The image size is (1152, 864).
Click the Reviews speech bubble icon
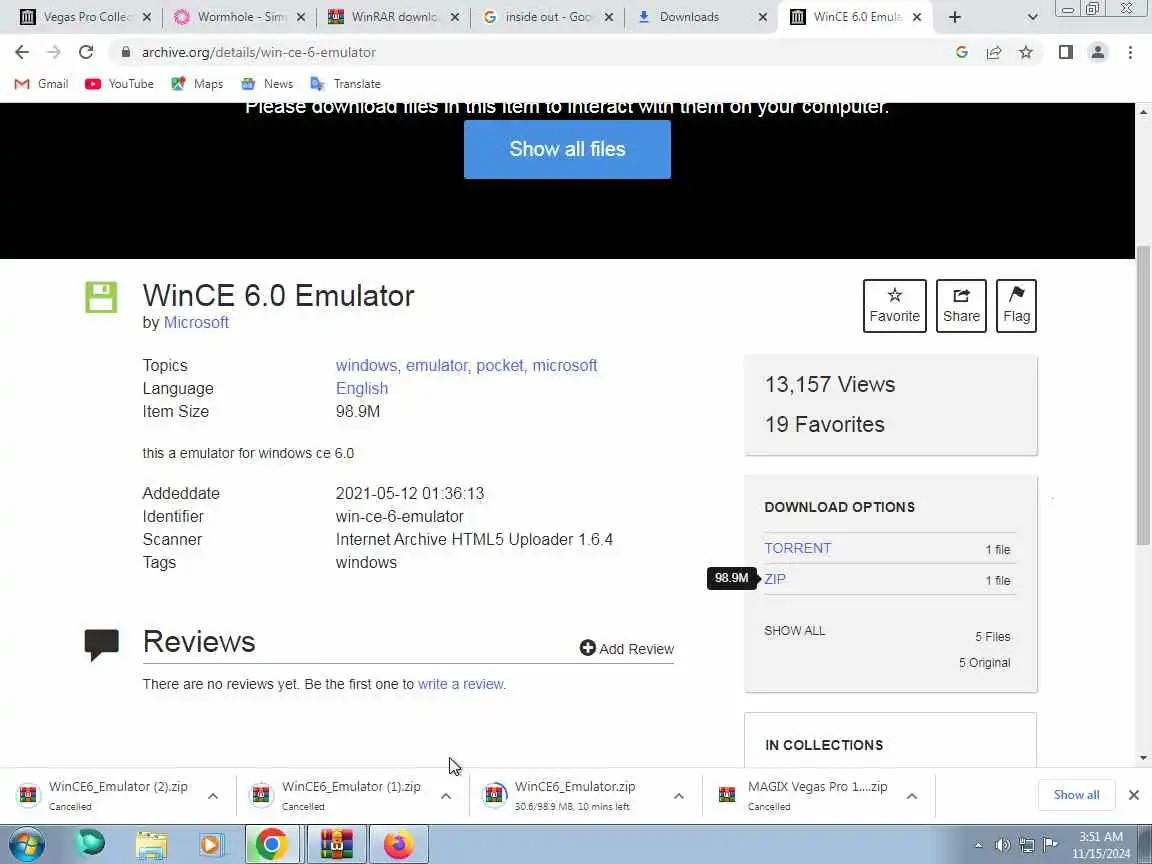point(101,645)
